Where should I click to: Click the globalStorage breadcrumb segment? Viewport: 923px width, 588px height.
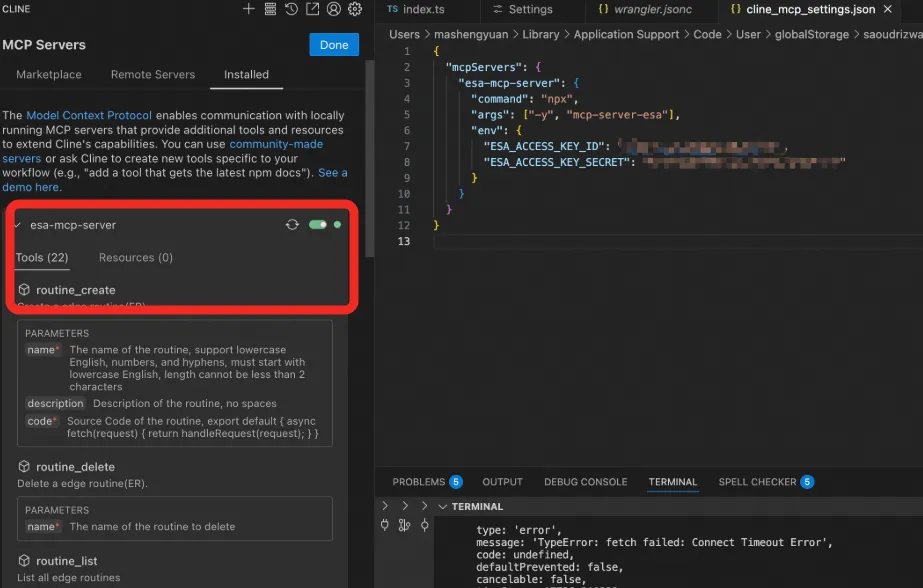pyautogui.click(x=812, y=35)
